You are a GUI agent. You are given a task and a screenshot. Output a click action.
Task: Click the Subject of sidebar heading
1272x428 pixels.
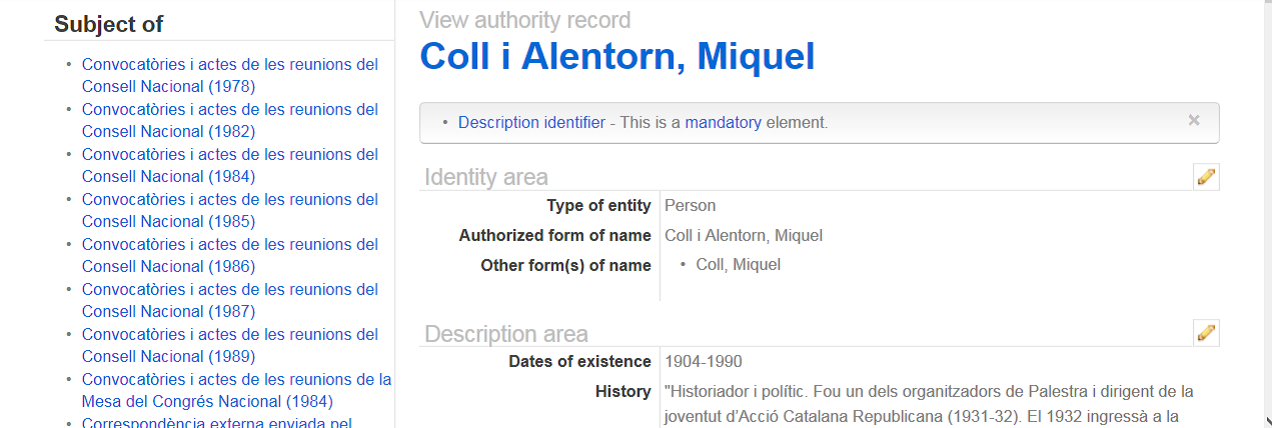(x=109, y=24)
